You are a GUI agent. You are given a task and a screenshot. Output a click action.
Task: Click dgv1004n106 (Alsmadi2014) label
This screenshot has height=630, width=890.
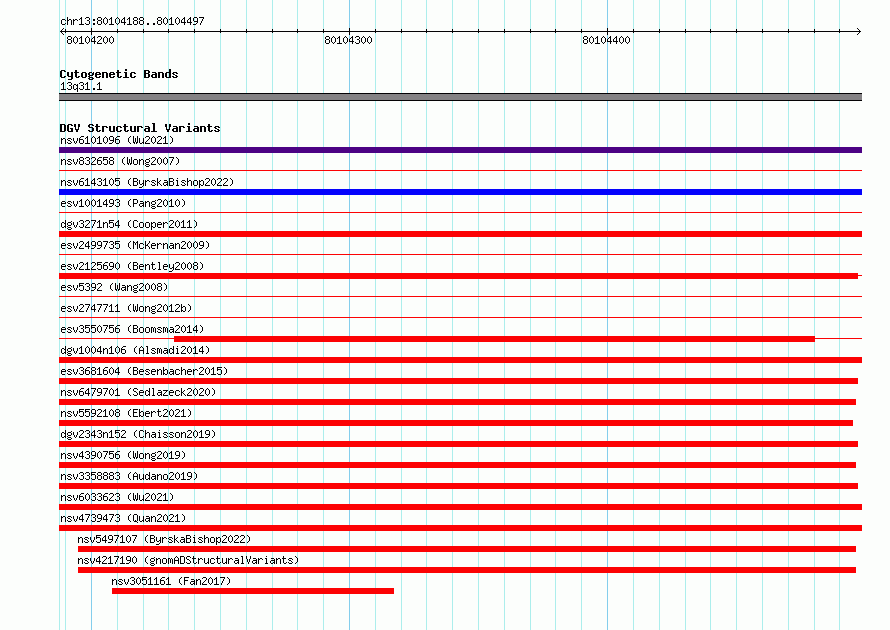(x=135, y=350)
